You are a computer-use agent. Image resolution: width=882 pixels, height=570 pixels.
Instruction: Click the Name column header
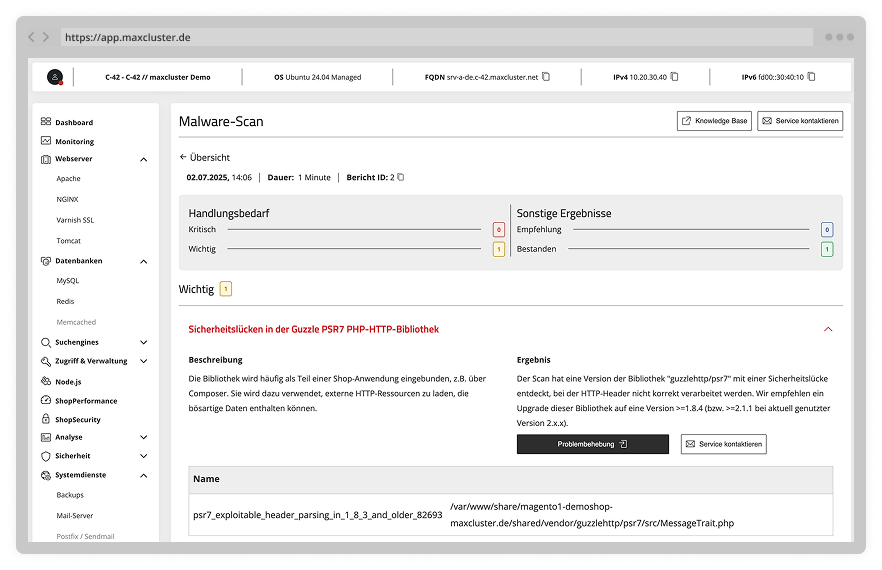(x=206, y=479)
